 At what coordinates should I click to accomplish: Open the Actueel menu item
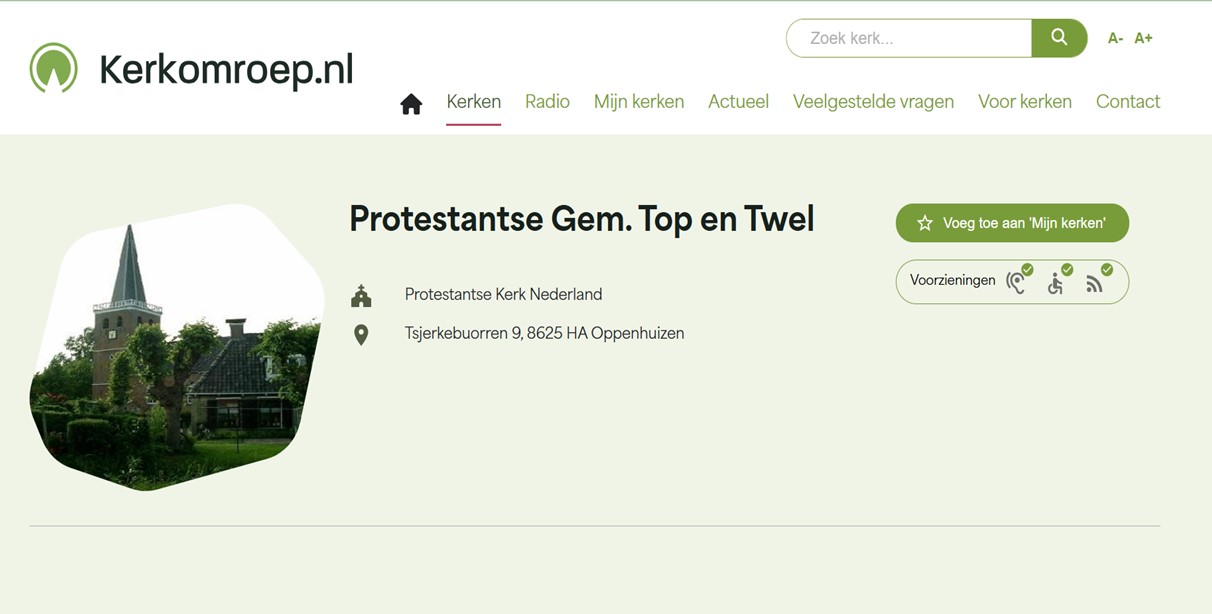tap(738, 101)
